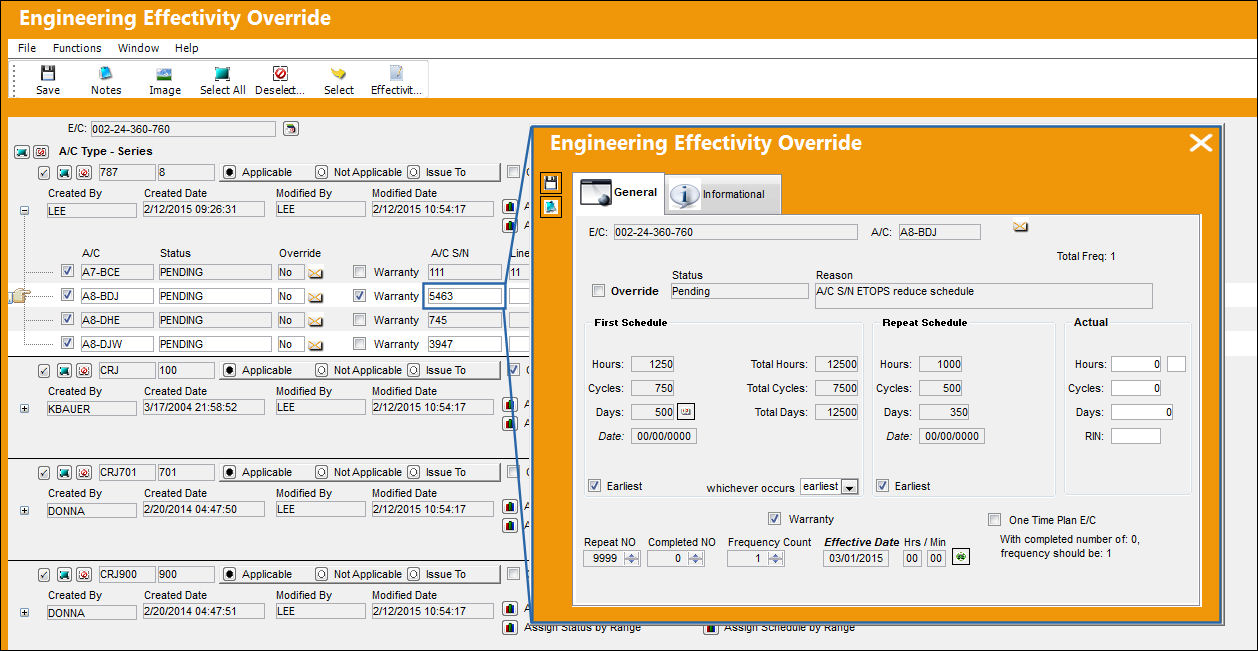Expand the CRJ701 series node
The width and height of the screenshot is (1258, 651).
tap(24, 510)
